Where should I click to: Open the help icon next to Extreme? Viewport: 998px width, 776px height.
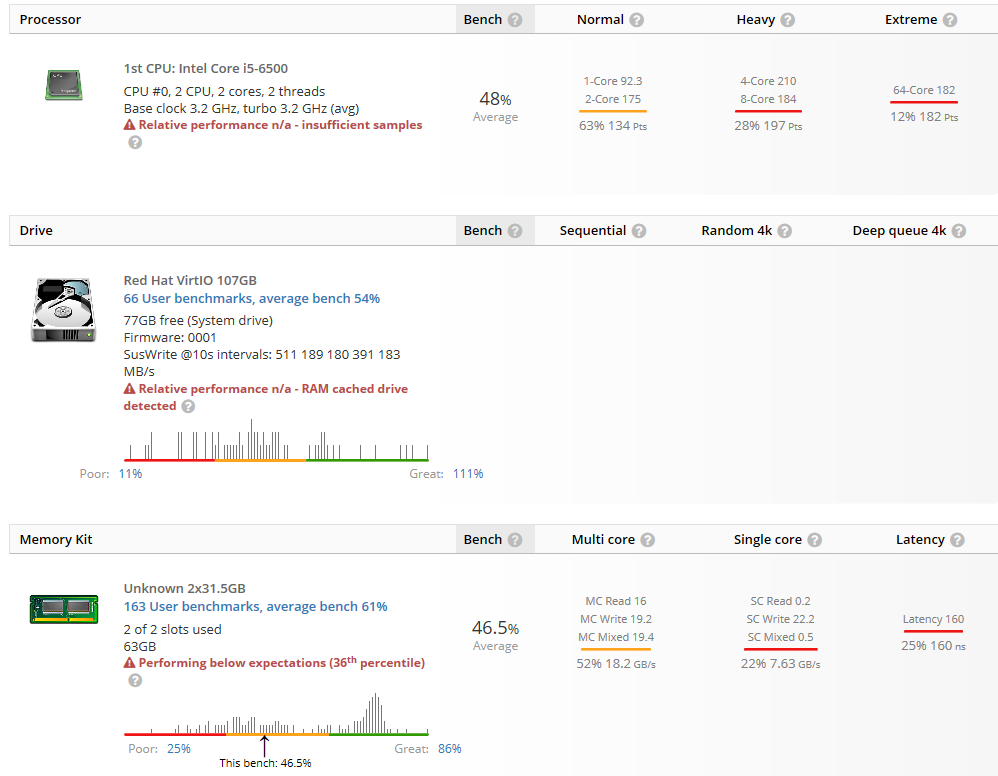point(950,20)
